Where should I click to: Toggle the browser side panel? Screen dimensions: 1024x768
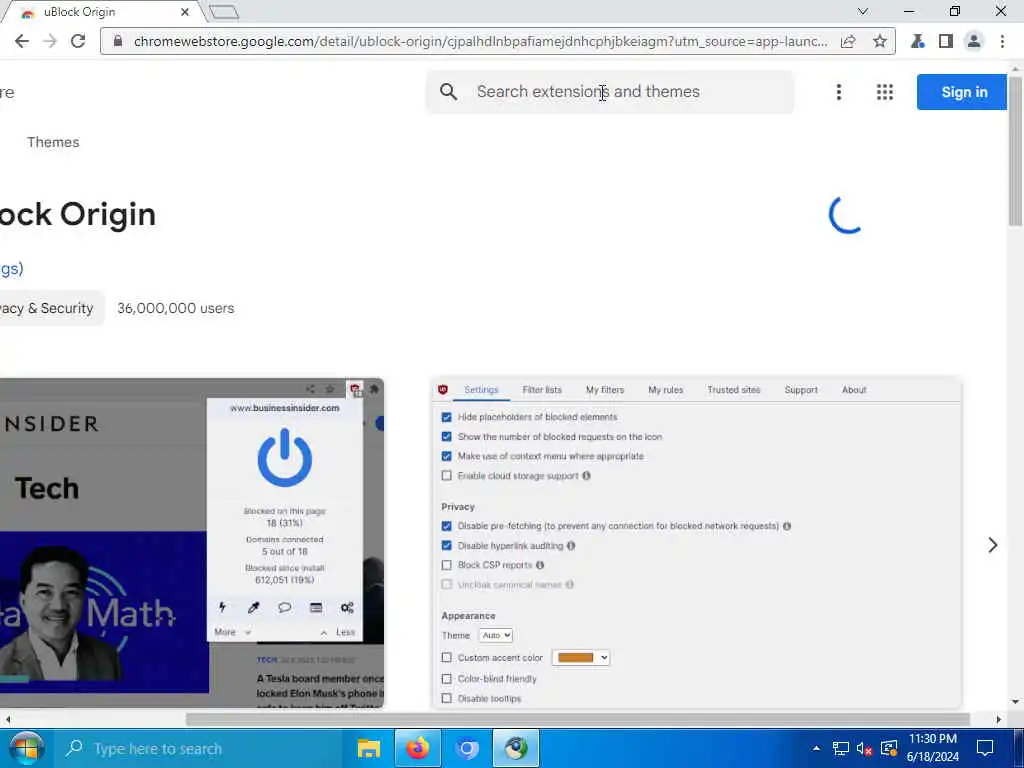click(946, 41)
